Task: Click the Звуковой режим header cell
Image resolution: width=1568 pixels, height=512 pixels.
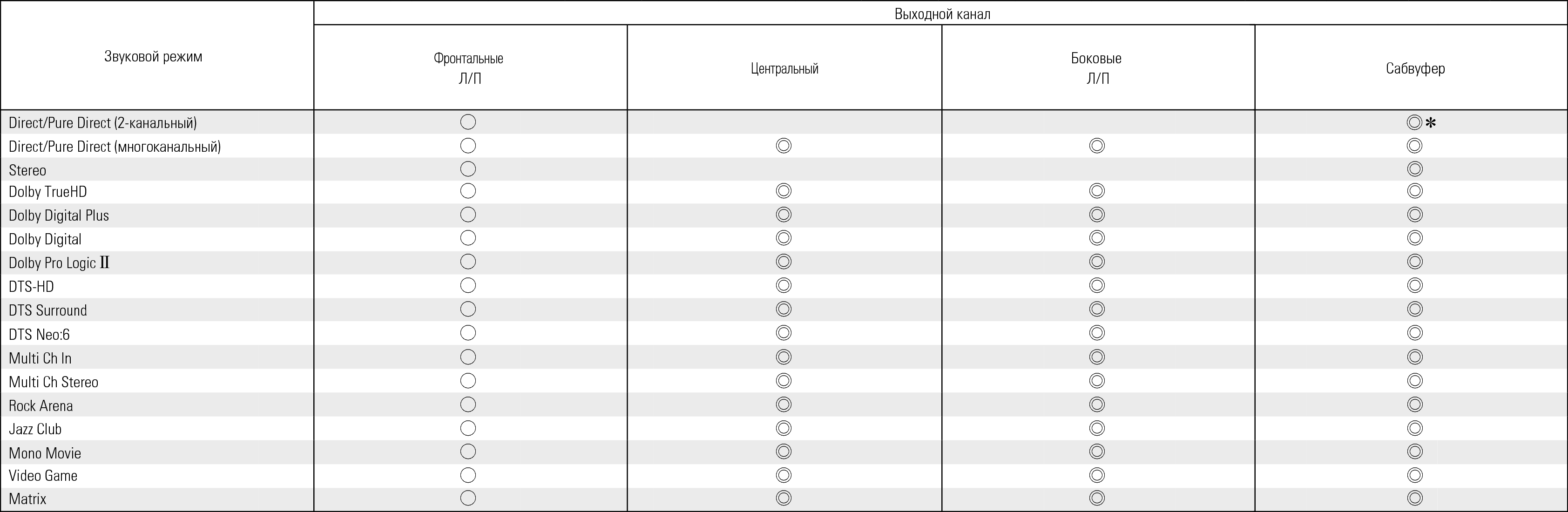Action: point(153,57)
